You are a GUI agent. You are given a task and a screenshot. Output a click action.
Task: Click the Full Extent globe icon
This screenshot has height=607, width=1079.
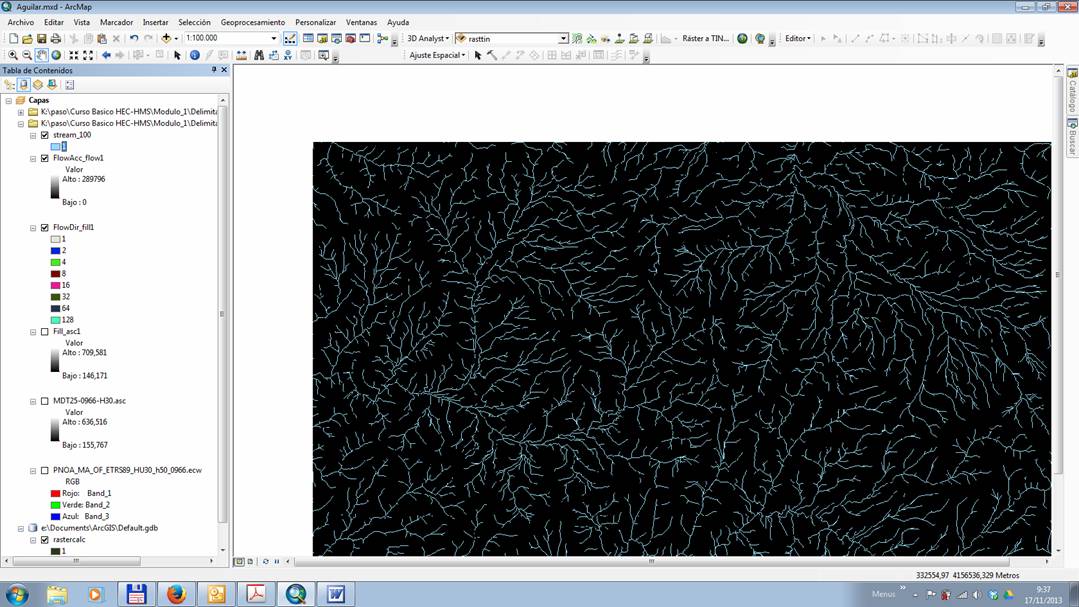coord(56,55)
